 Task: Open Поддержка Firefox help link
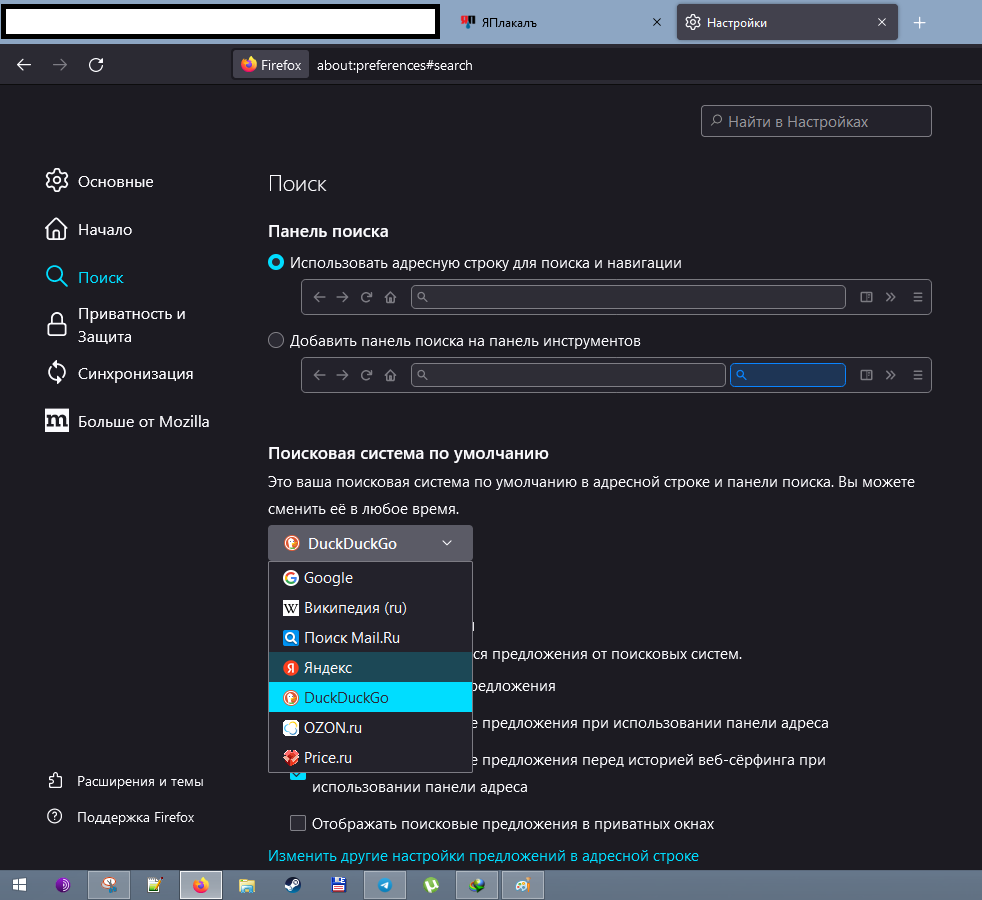pyautogui.click(x=135, y=817)
